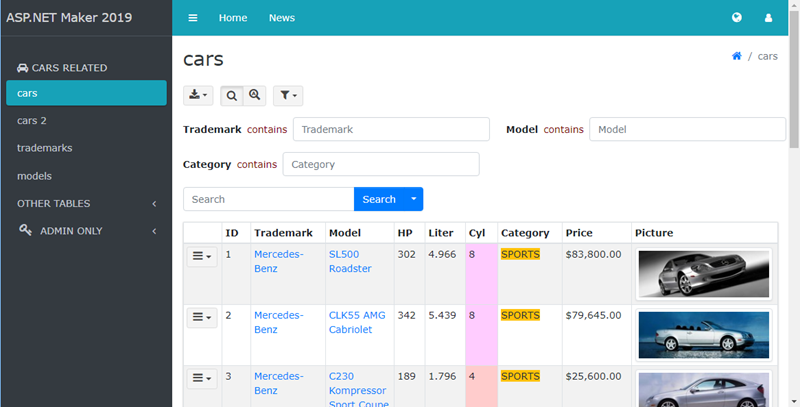The image size is (800, 407).
Task: Open row options menu for ID 2
Action: (202, 317)
